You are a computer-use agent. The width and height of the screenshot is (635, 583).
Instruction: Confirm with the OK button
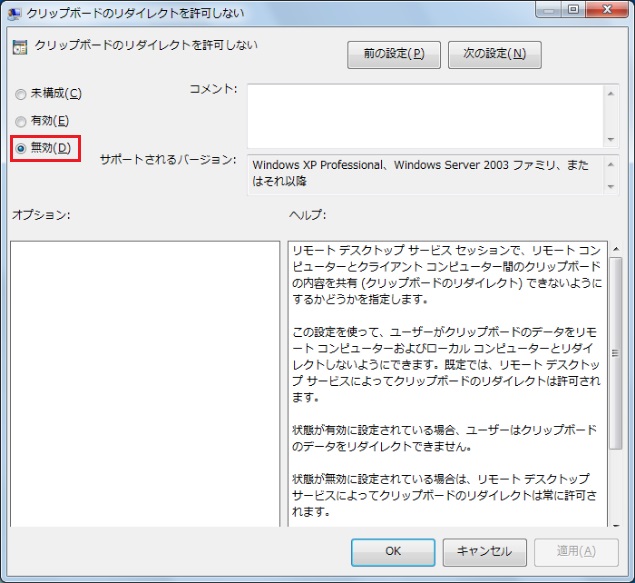click(x=393, y=552)
